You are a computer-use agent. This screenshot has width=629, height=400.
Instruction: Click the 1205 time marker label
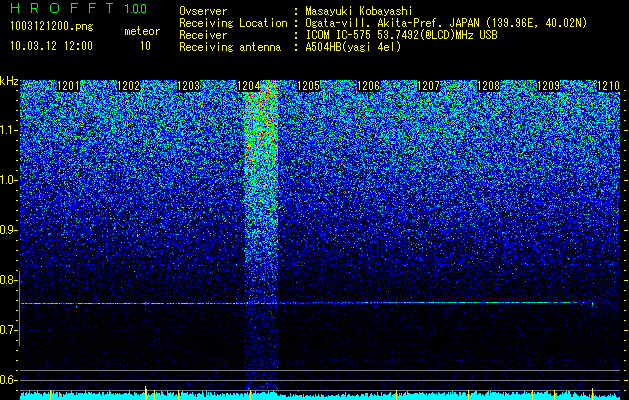pos(308,86)
